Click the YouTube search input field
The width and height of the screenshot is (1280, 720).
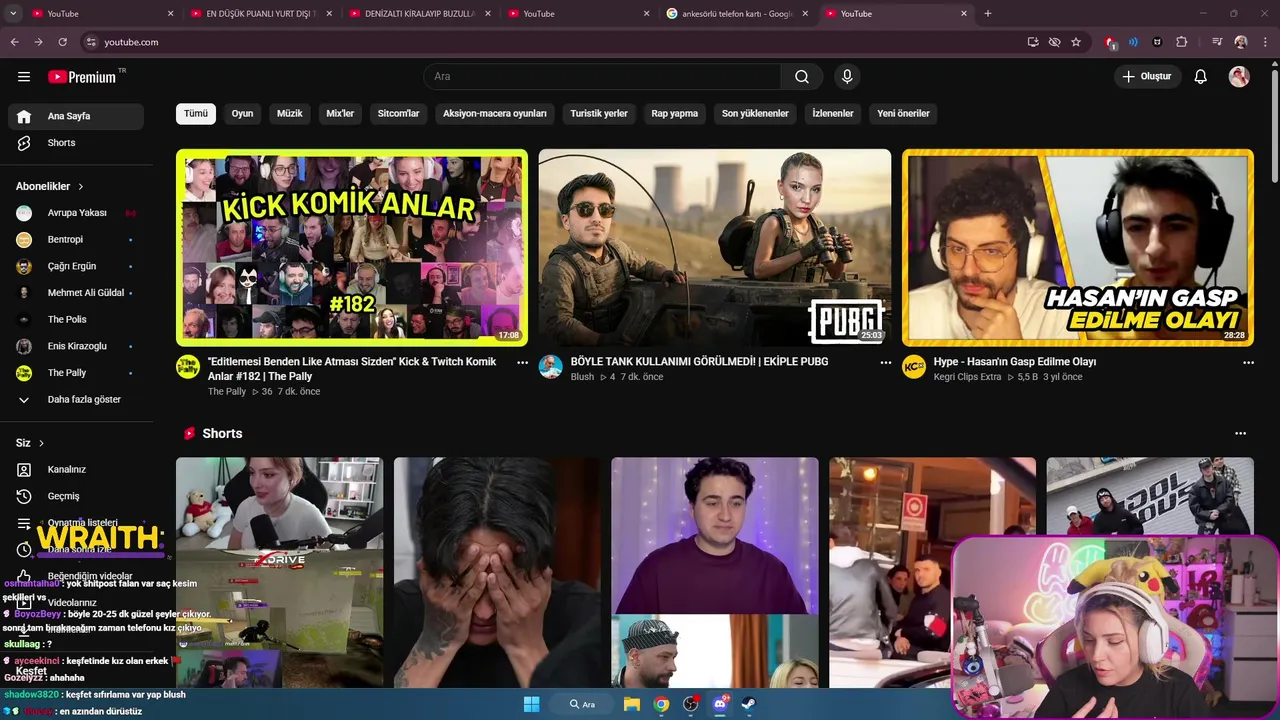[602, 77]
